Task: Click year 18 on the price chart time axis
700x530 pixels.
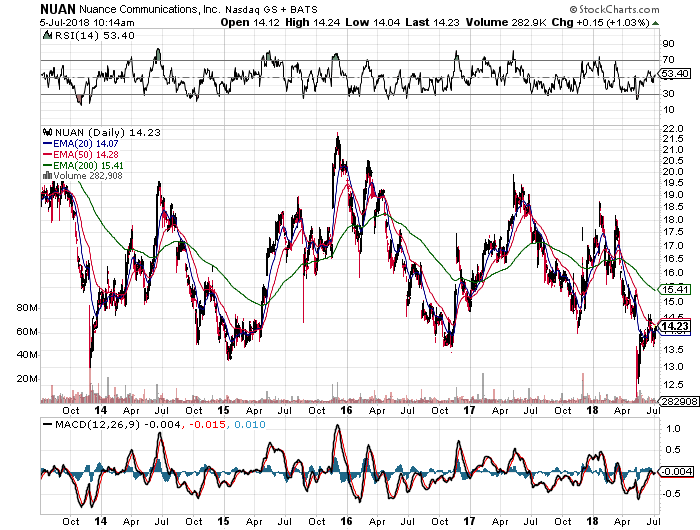Action: pyautogui.click(x=592, y=410)
